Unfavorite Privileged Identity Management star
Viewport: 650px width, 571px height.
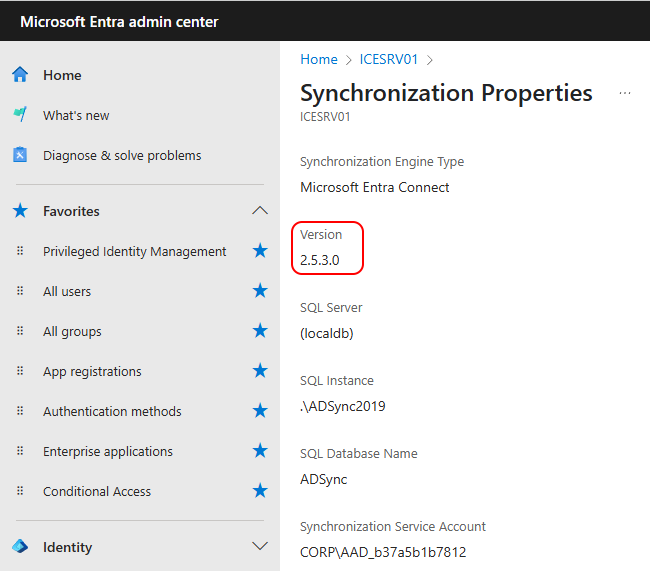pyautogui.click(x=260, y=251)
